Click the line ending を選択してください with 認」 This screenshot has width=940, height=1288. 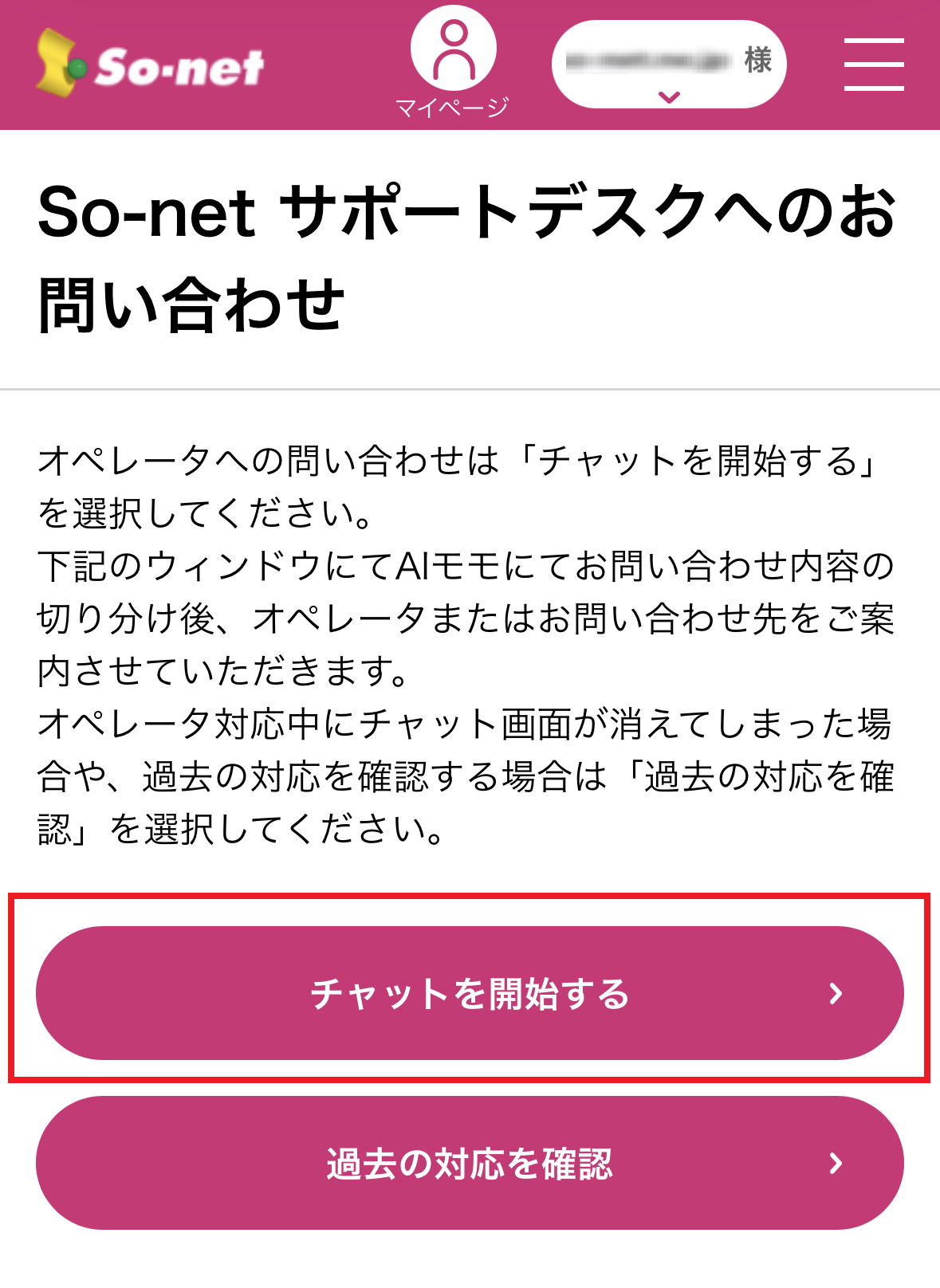tap(241, 829)
